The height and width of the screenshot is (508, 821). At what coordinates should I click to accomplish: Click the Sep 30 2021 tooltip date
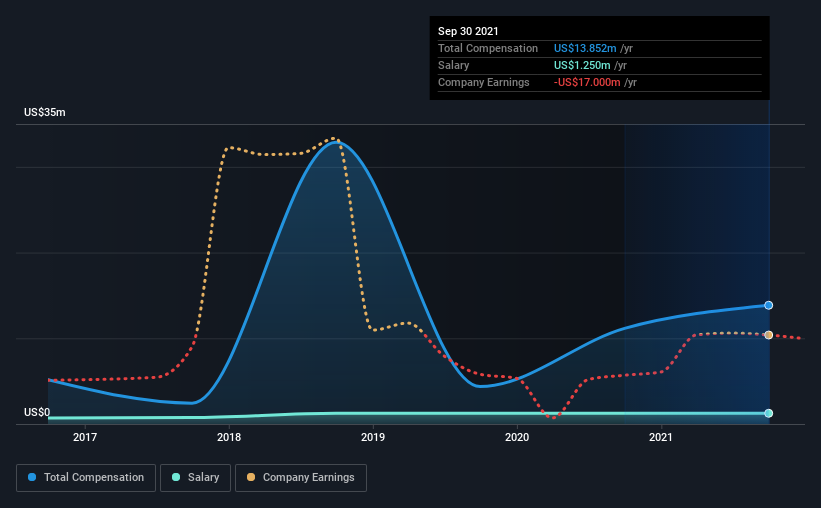[468, 31]
